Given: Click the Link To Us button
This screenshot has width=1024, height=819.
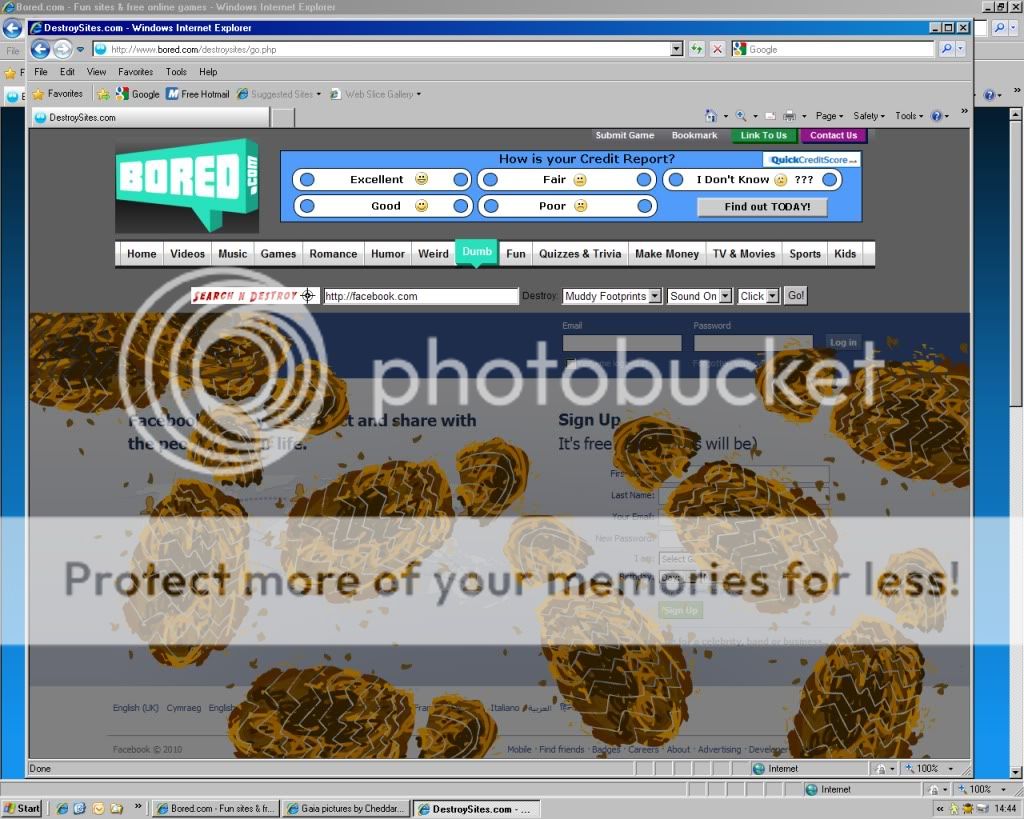Looking at the screenshot, I should click(763, 135).
